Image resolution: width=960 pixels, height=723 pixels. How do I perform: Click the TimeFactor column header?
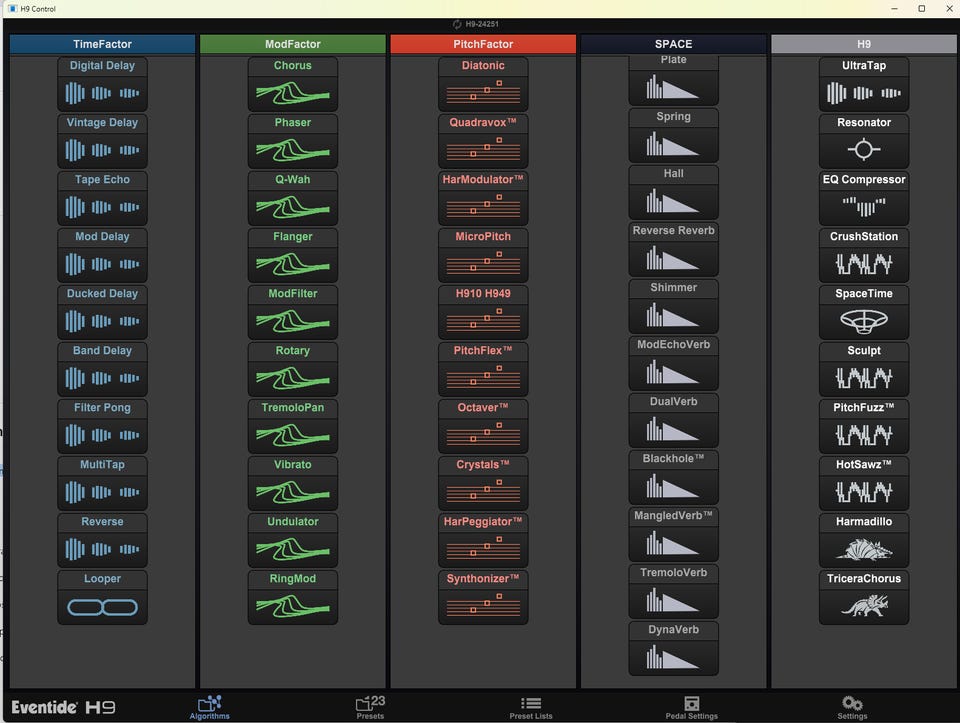(102, 44)
